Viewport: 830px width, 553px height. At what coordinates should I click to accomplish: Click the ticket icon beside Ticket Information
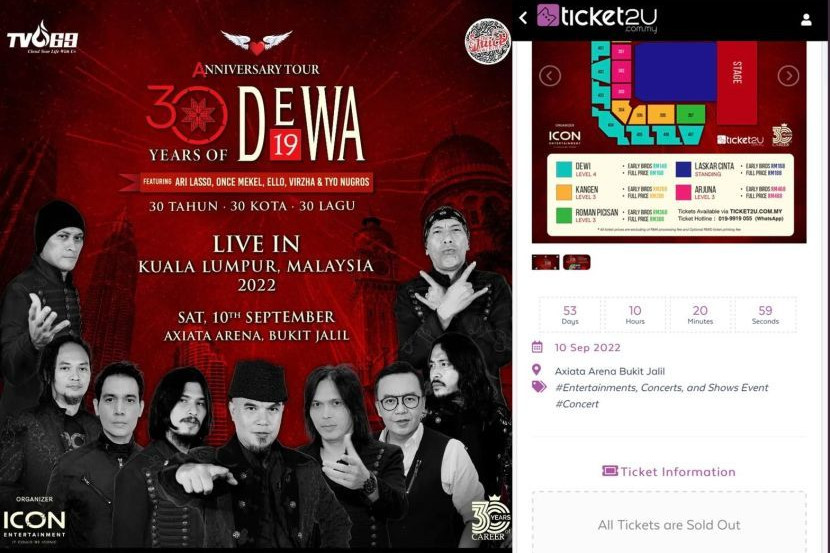click(610, 470)
